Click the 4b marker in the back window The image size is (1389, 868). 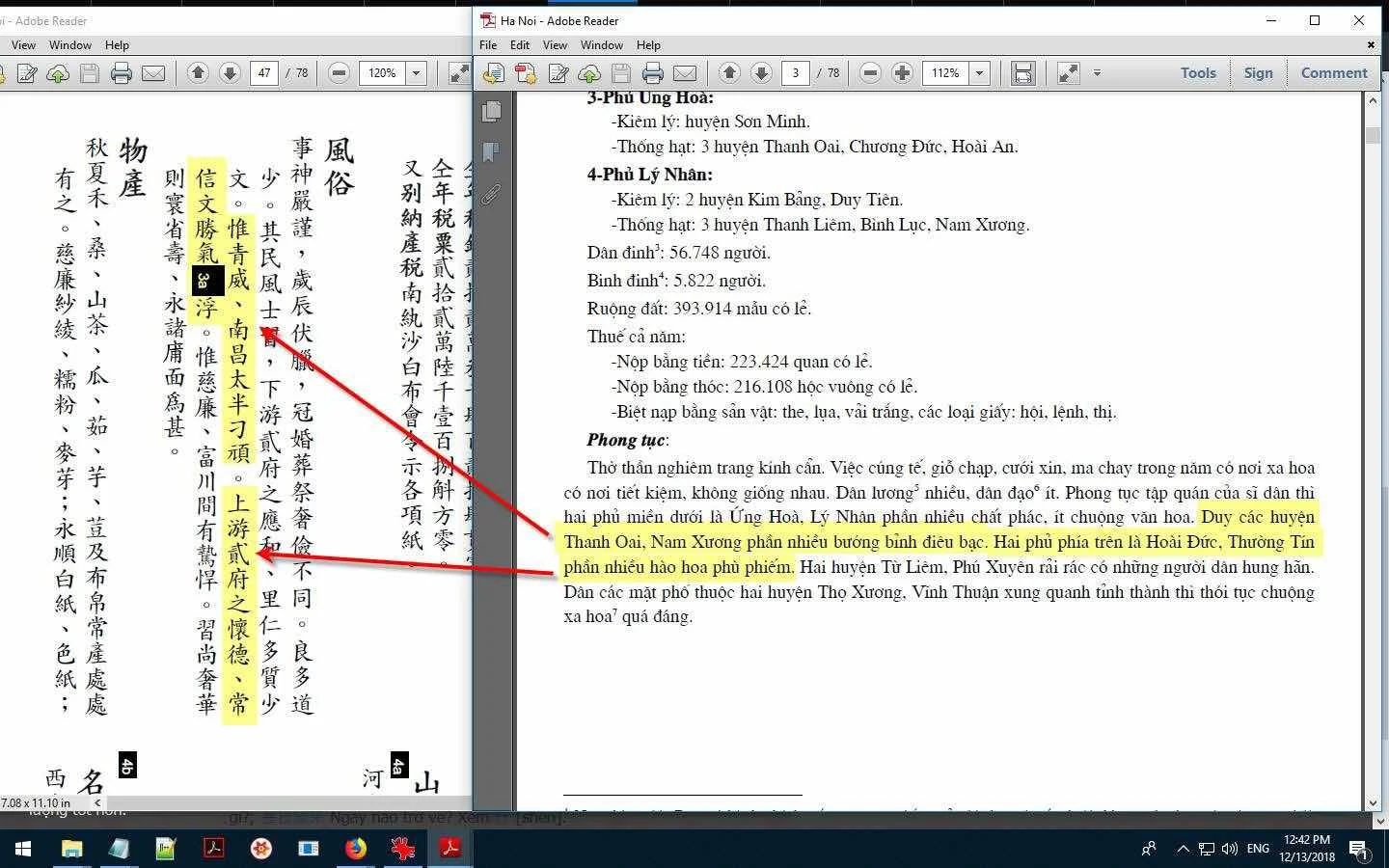tap(126, 766)
